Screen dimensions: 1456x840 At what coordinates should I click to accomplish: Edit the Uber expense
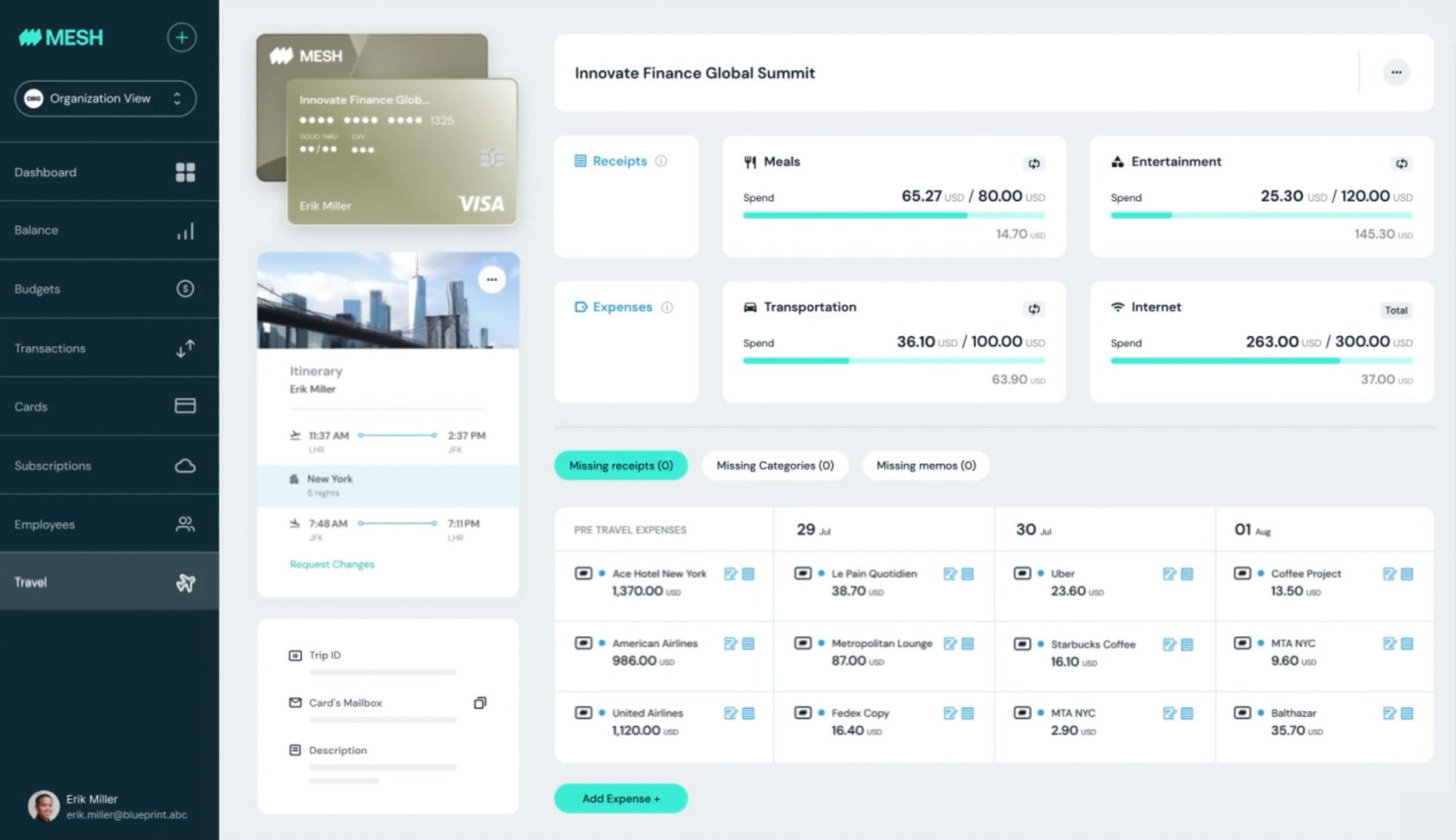(x=1170, y=574)
